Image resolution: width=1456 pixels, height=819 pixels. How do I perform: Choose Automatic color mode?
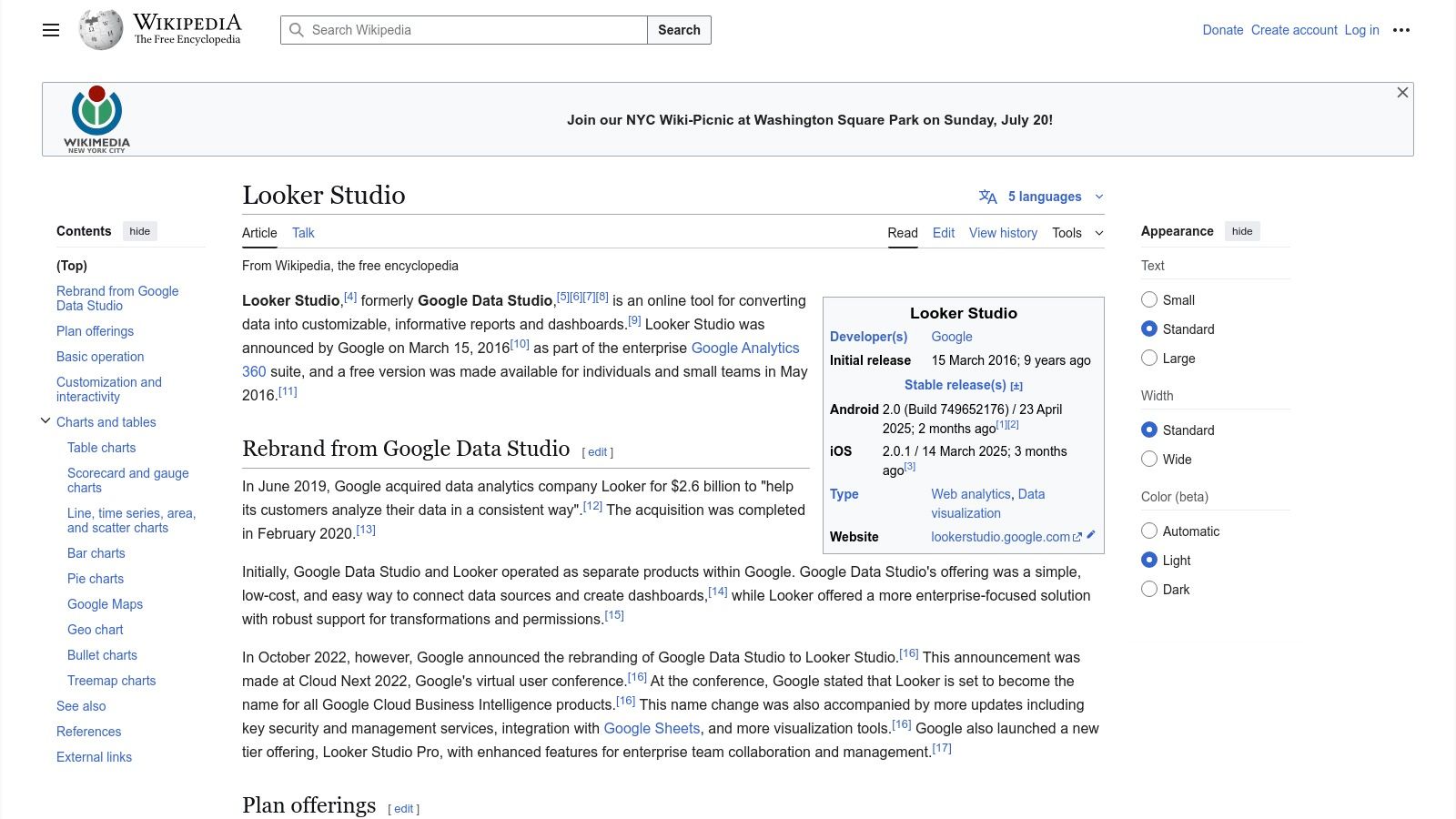pos(1149,531)
